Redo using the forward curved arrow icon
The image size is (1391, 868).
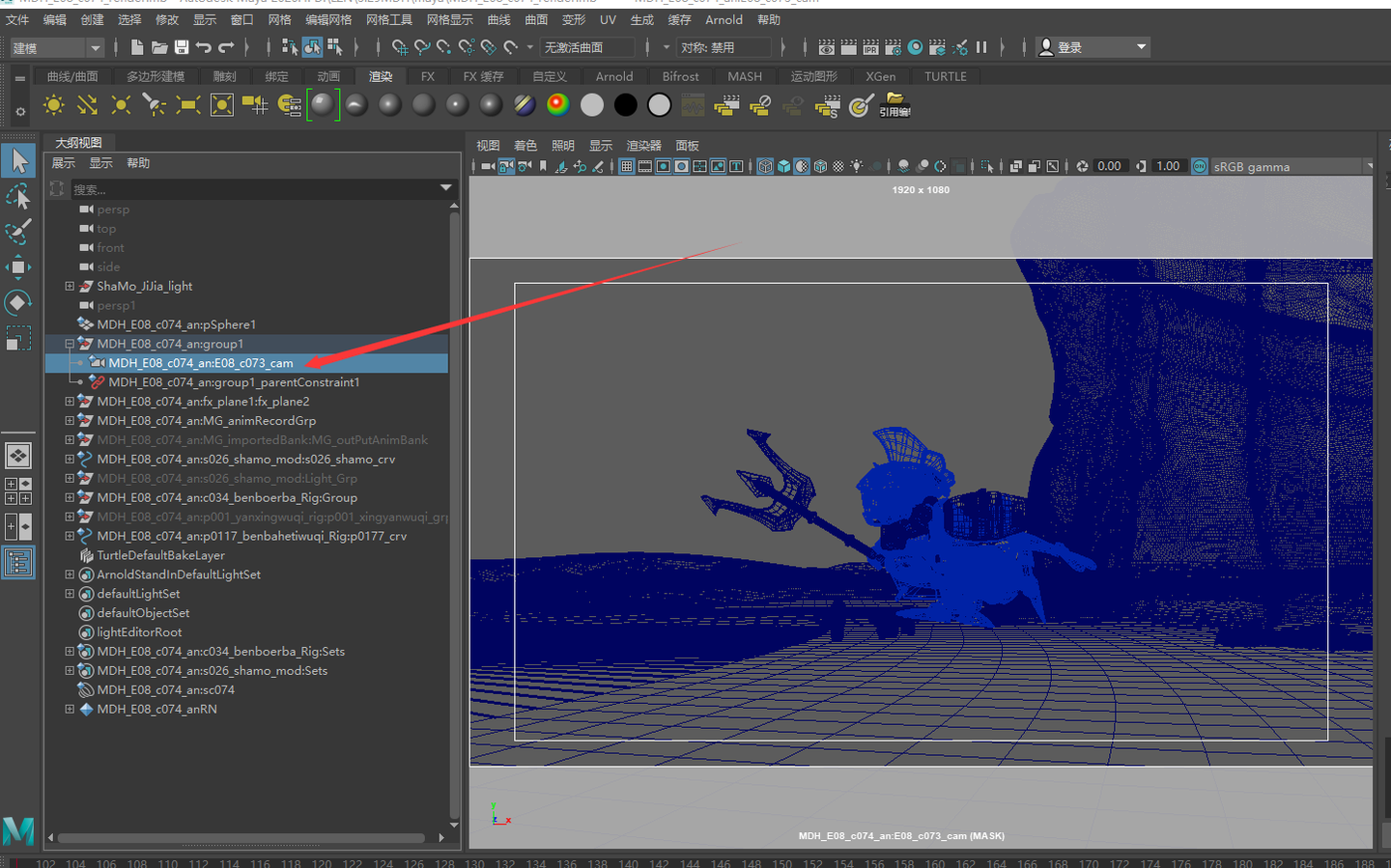point(226,47)
